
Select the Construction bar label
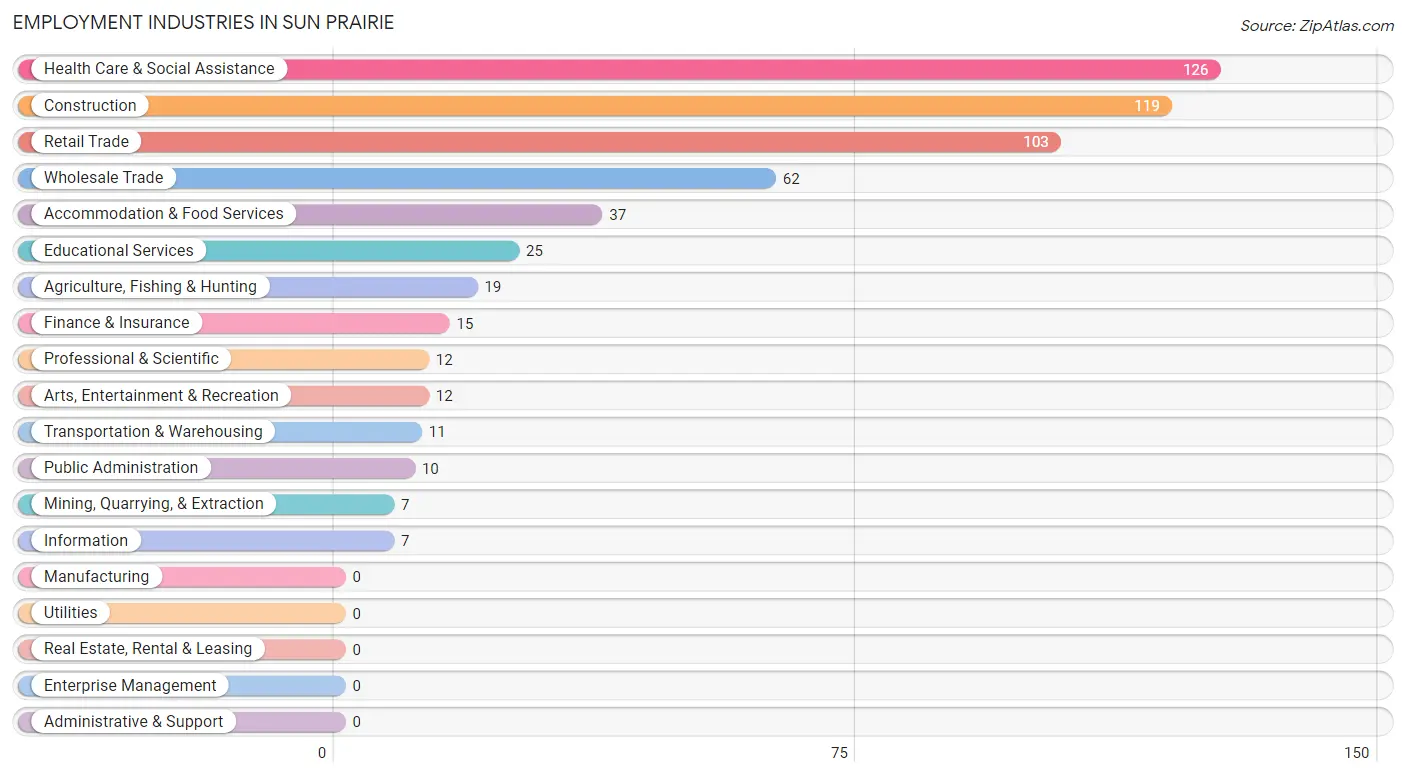(90, 105)
